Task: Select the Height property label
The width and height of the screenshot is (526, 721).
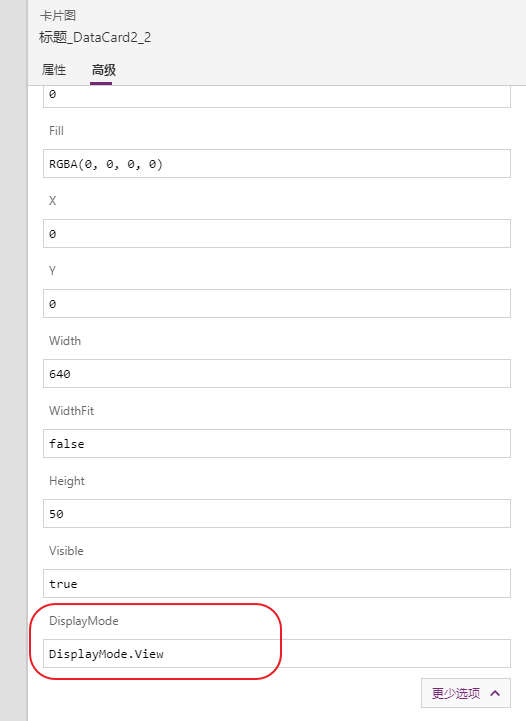Action: click(67, 481)
